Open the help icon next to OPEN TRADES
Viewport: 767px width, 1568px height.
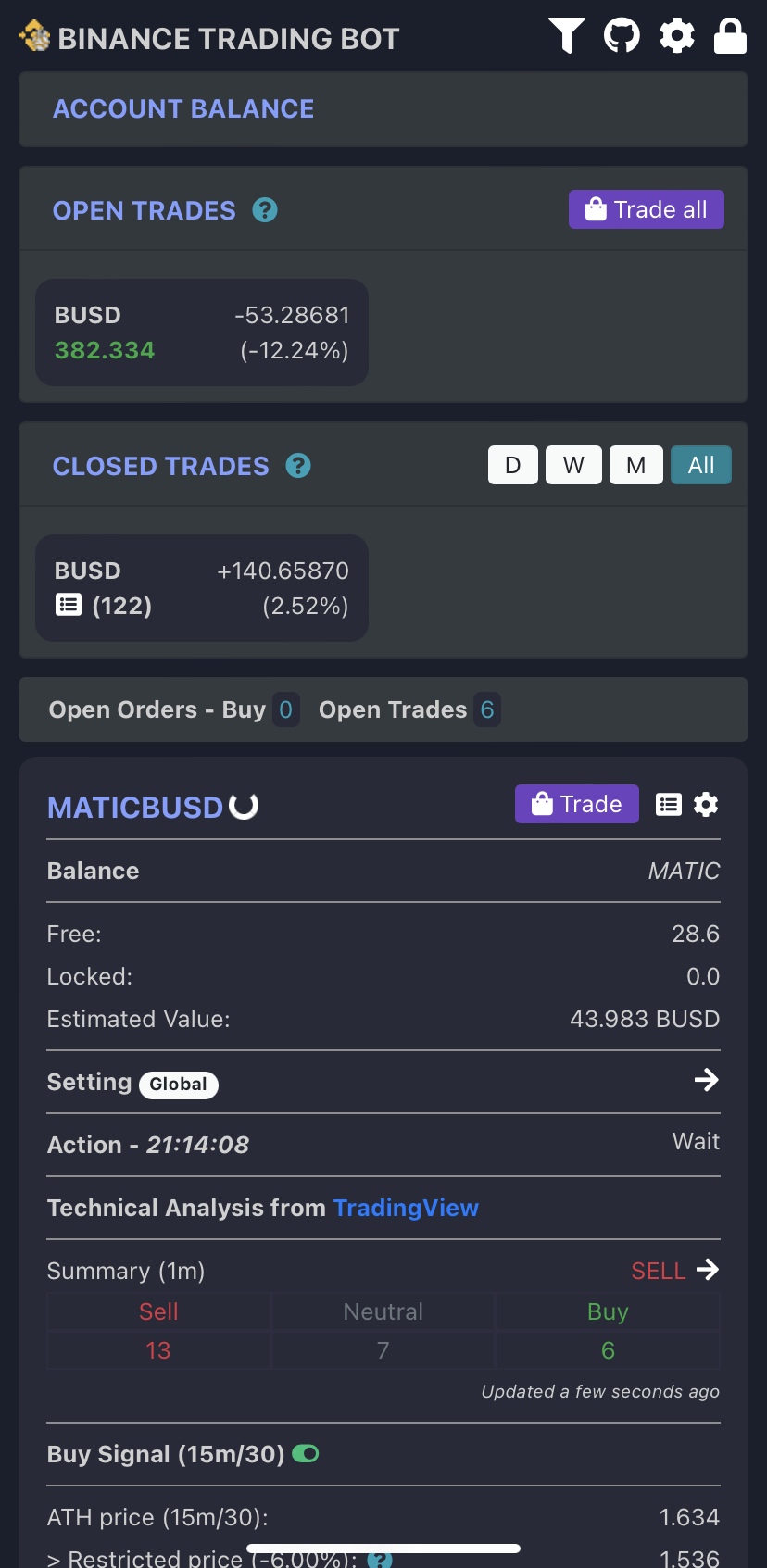click(265, 210)
